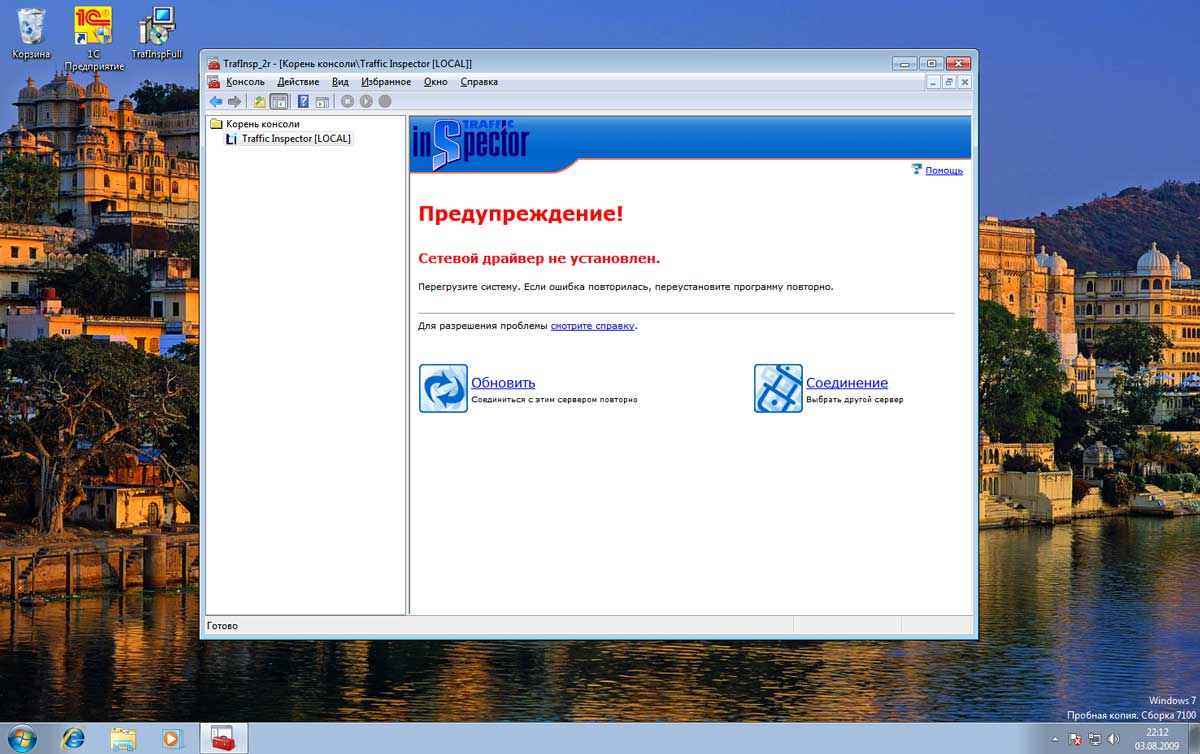The image size is (1200, 754).
Task: Open Windows Media Player from the taskbar
Action: [171, 738]
